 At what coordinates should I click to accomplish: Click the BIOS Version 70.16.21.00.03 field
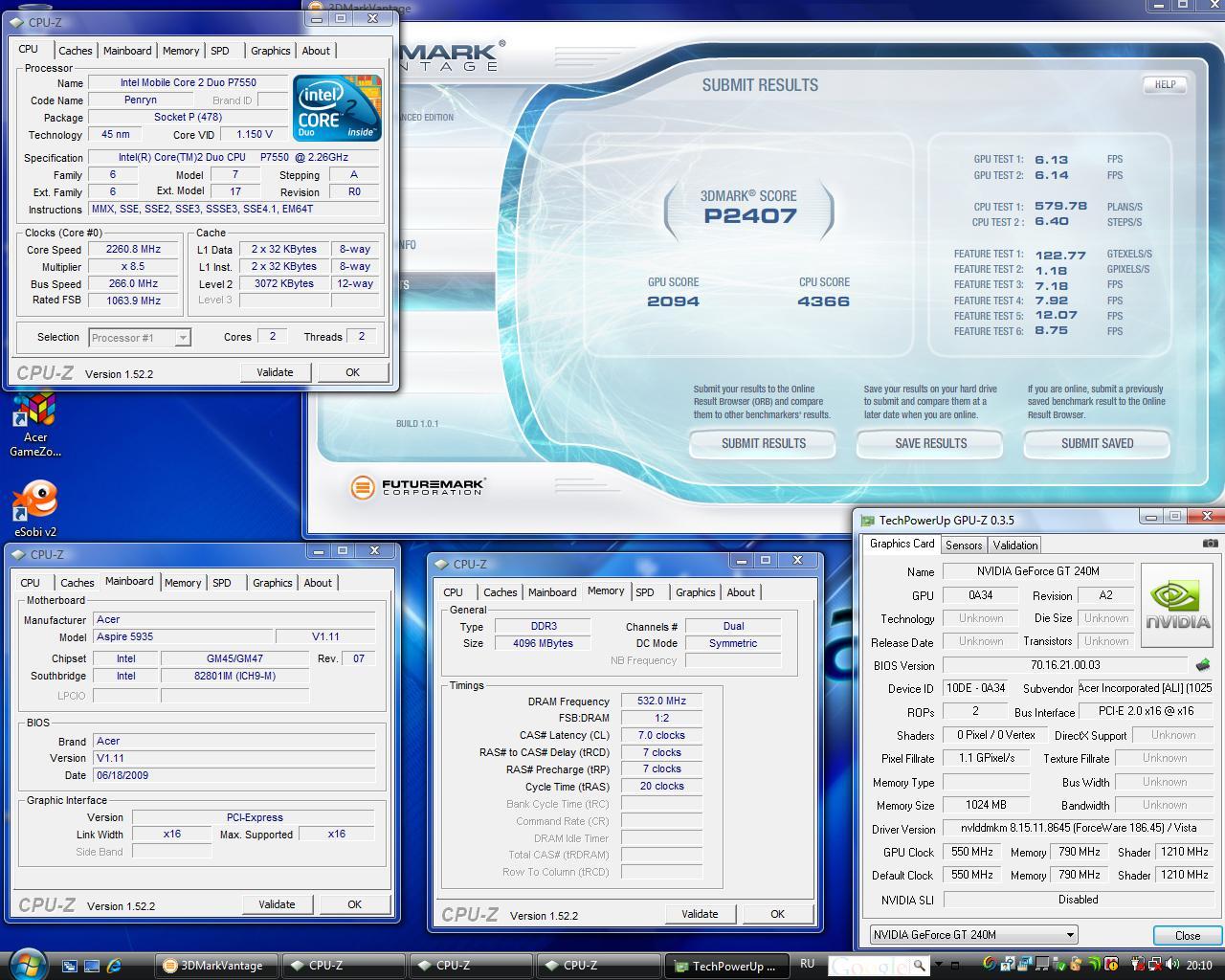1065,665
